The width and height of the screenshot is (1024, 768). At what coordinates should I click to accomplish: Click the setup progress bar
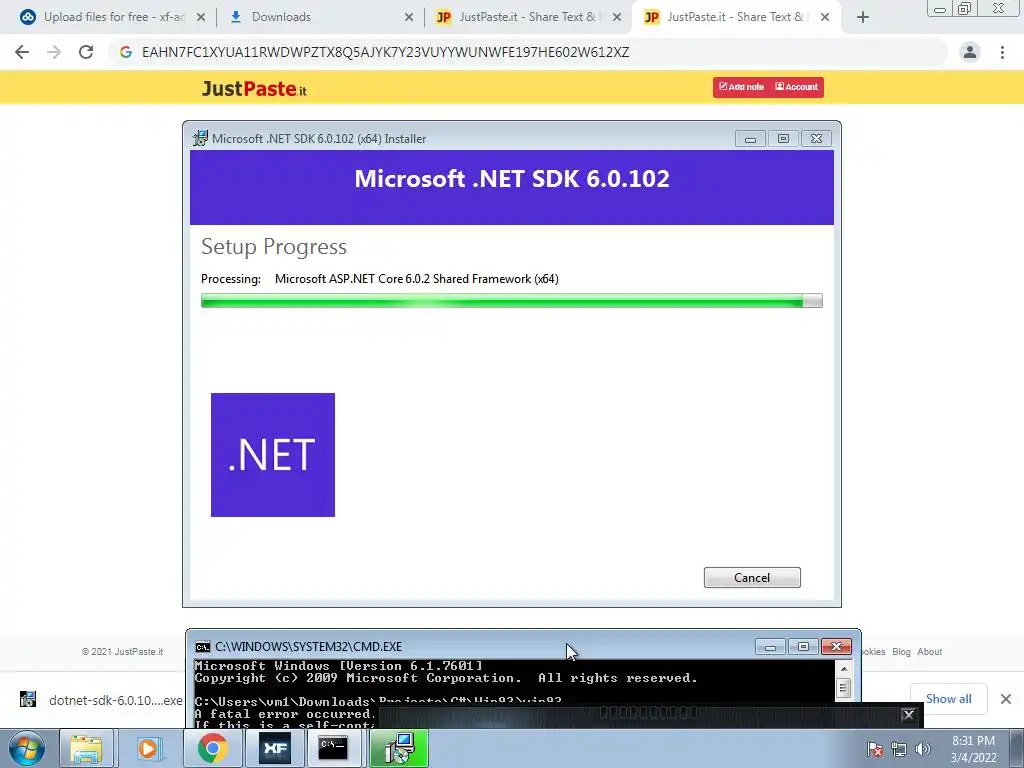[511, 300]
